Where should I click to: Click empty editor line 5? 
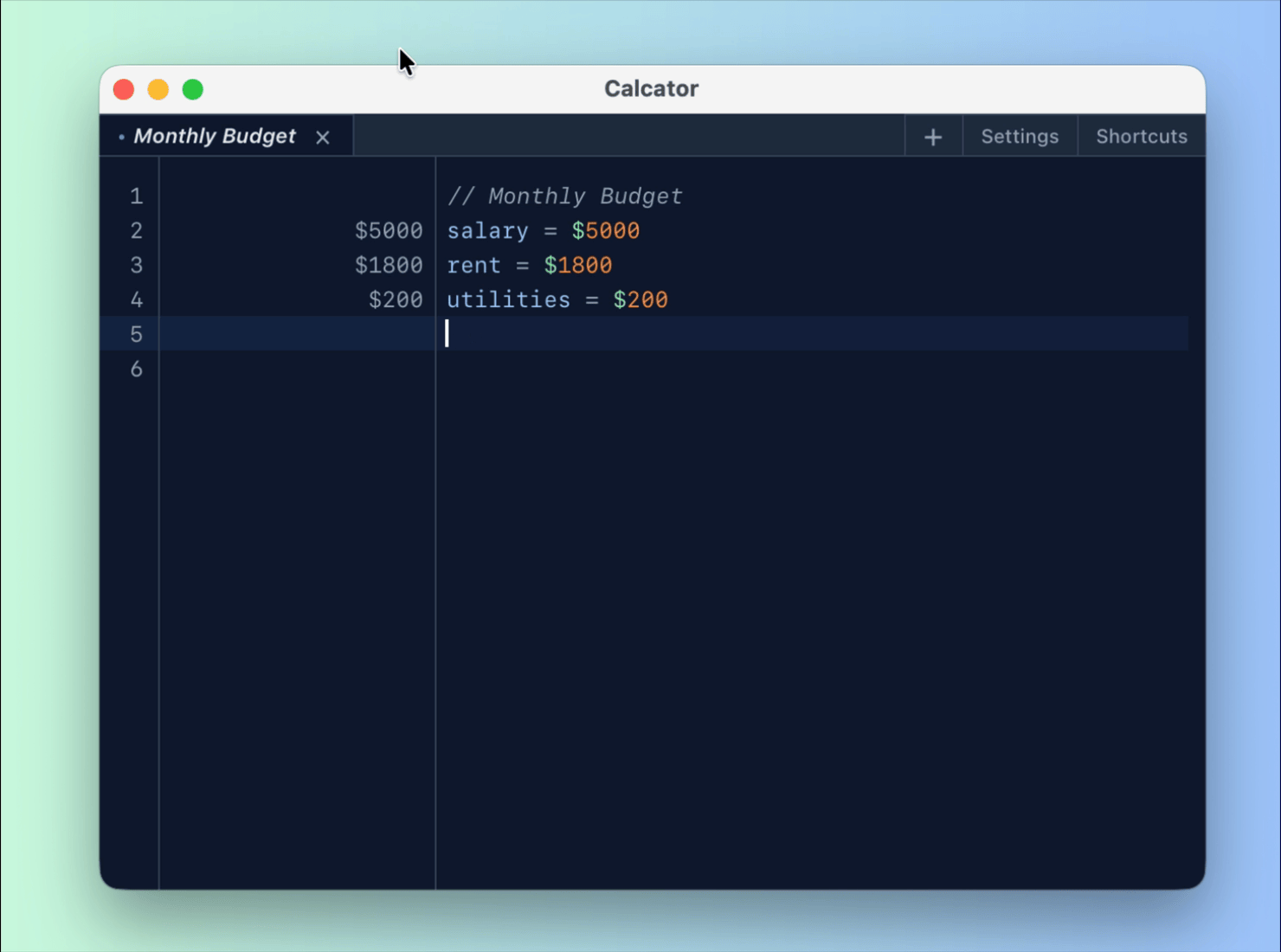(606, 334)
